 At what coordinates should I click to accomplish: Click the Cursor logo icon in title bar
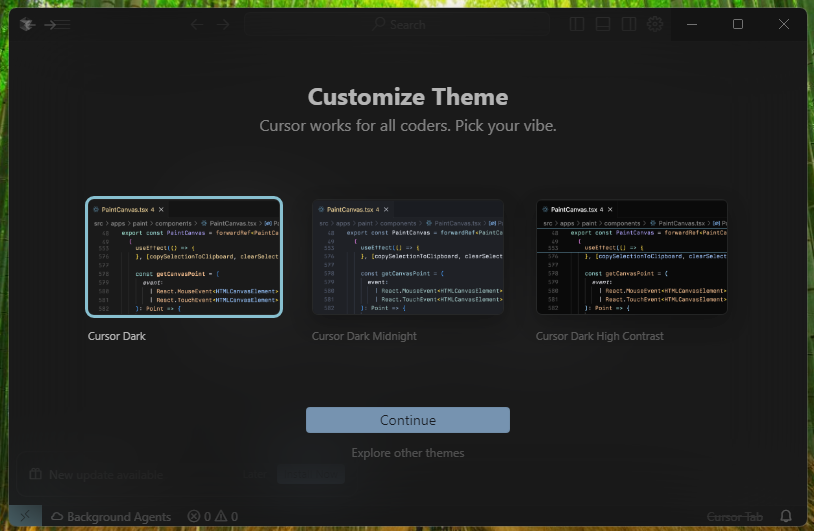coord(27,24)
